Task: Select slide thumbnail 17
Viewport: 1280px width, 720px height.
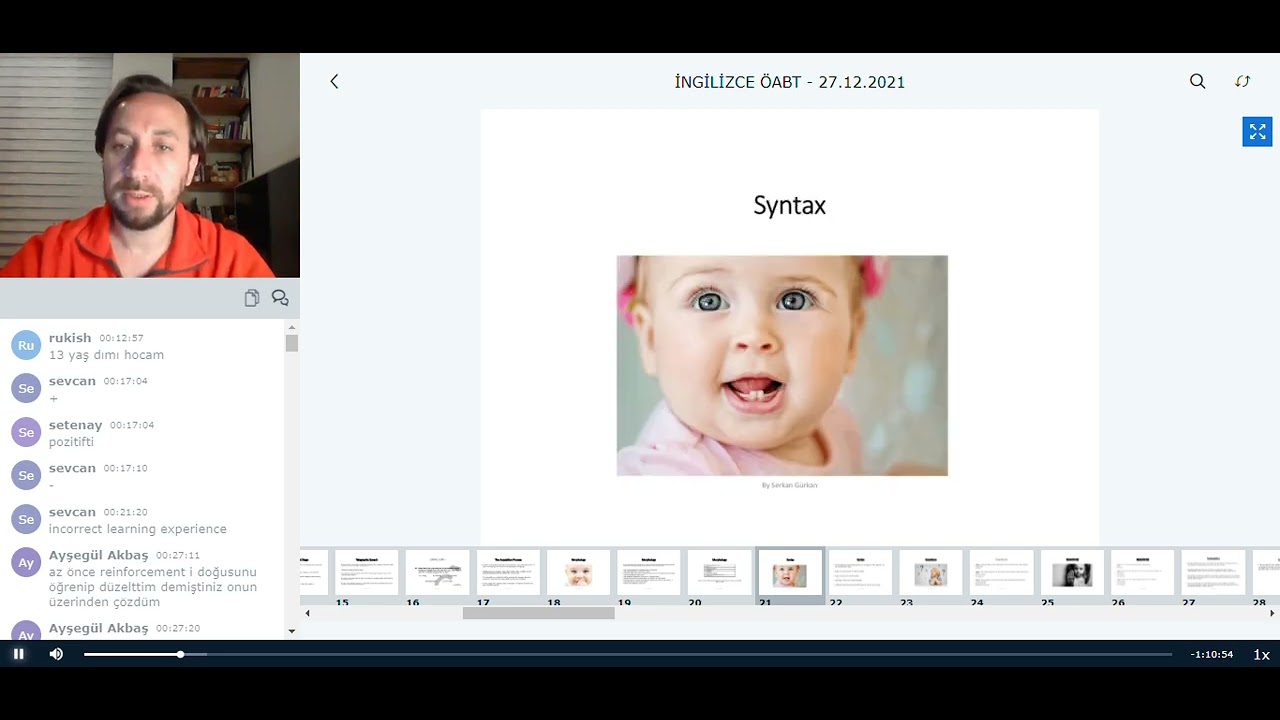Action: point(508,572)
